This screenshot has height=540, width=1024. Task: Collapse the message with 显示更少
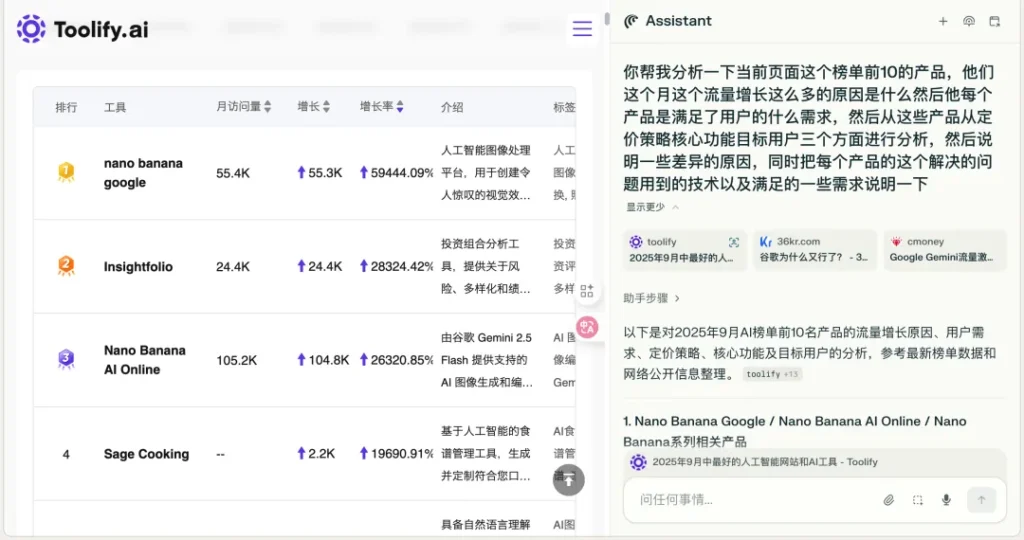[x=652, y=207]
